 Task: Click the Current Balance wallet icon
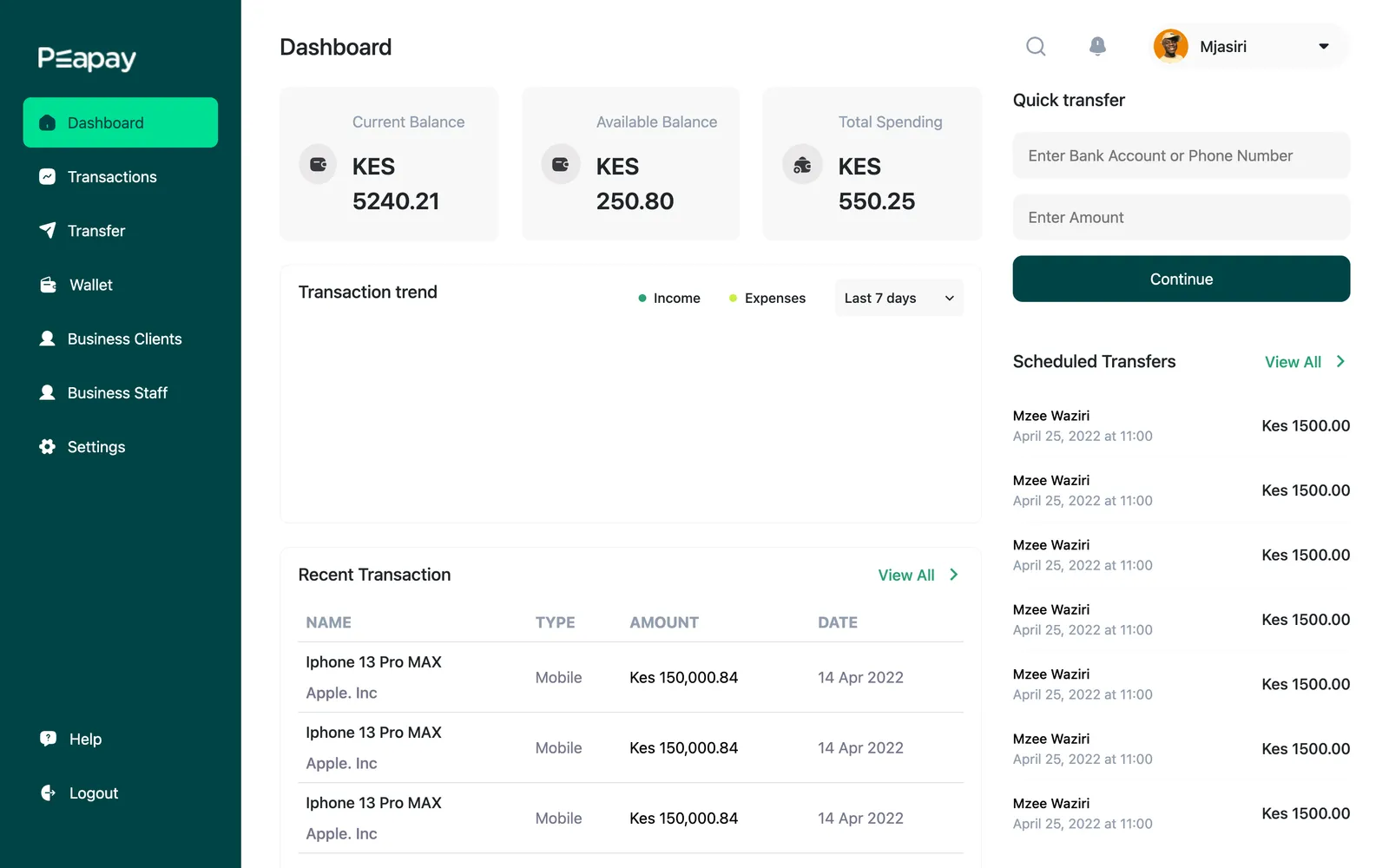(x=318, y=164)
